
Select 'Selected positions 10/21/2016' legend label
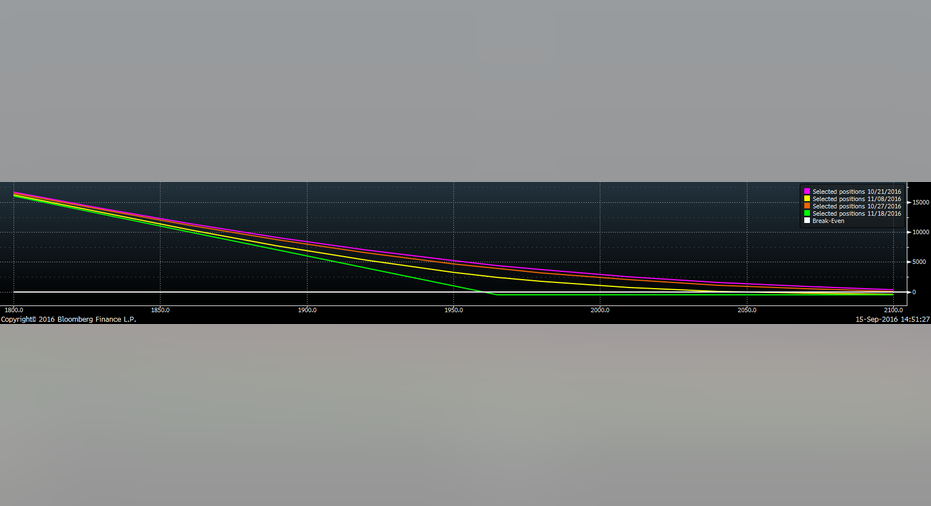[x=856, y=191]
